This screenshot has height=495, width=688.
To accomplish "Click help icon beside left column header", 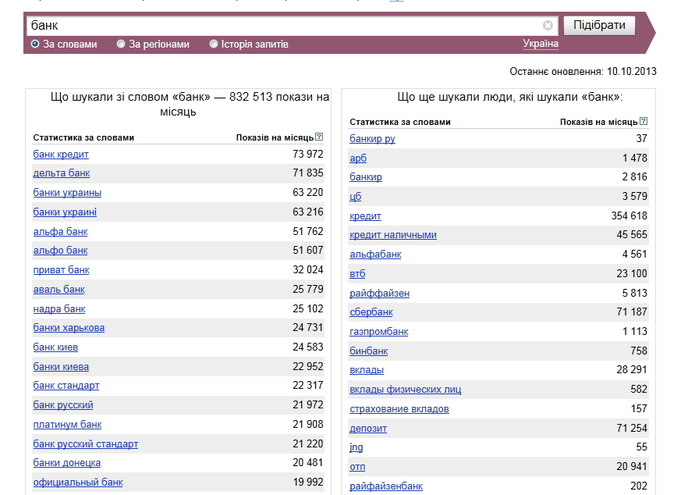I will click(319, 137).
